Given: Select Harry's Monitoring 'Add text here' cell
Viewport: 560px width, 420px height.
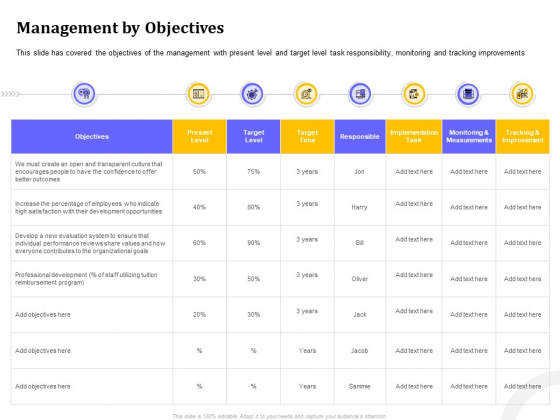Looking at the screenshot, I should 469,207.
